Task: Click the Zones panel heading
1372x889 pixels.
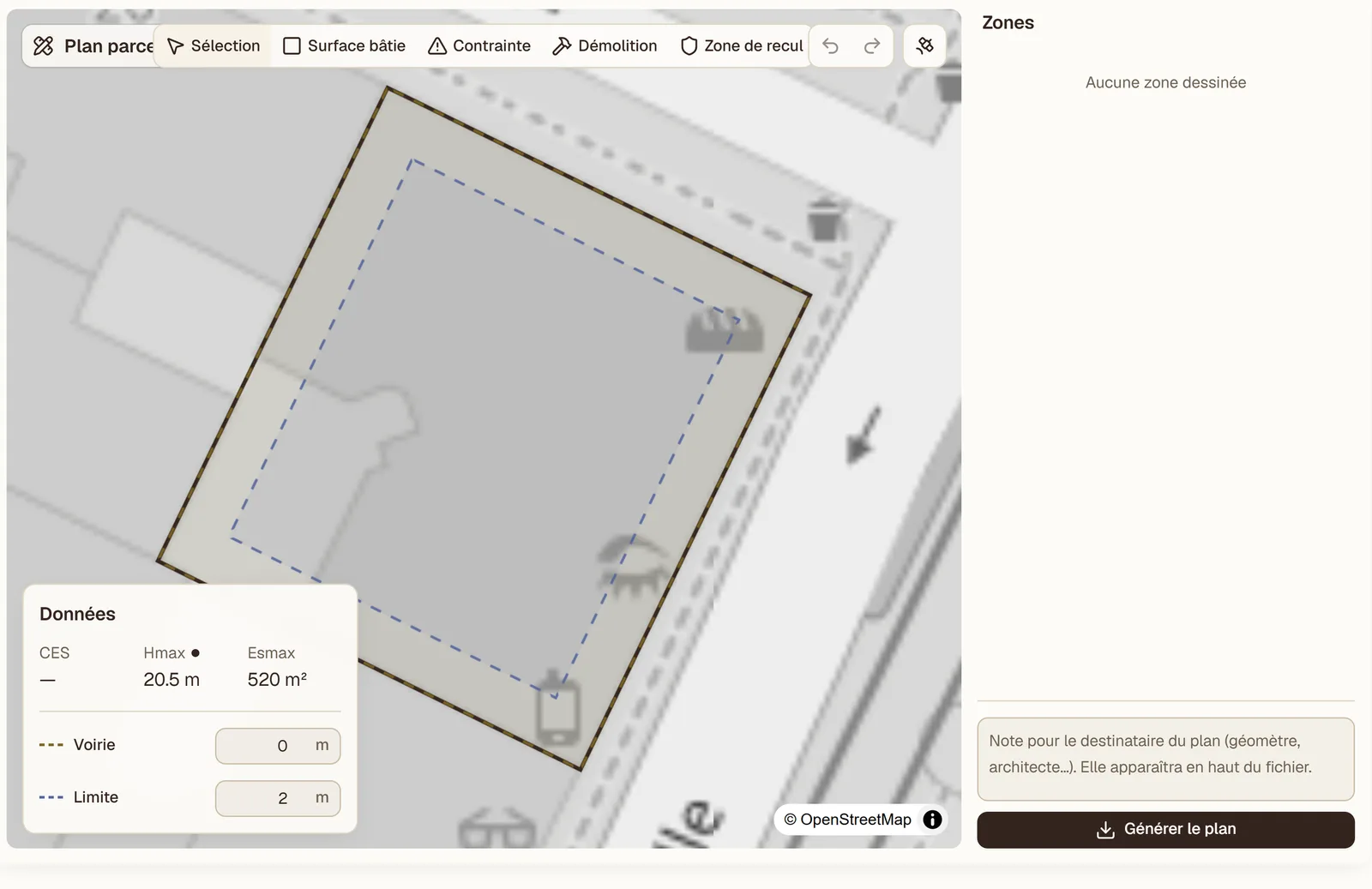Action: (x=1008, y=23)
